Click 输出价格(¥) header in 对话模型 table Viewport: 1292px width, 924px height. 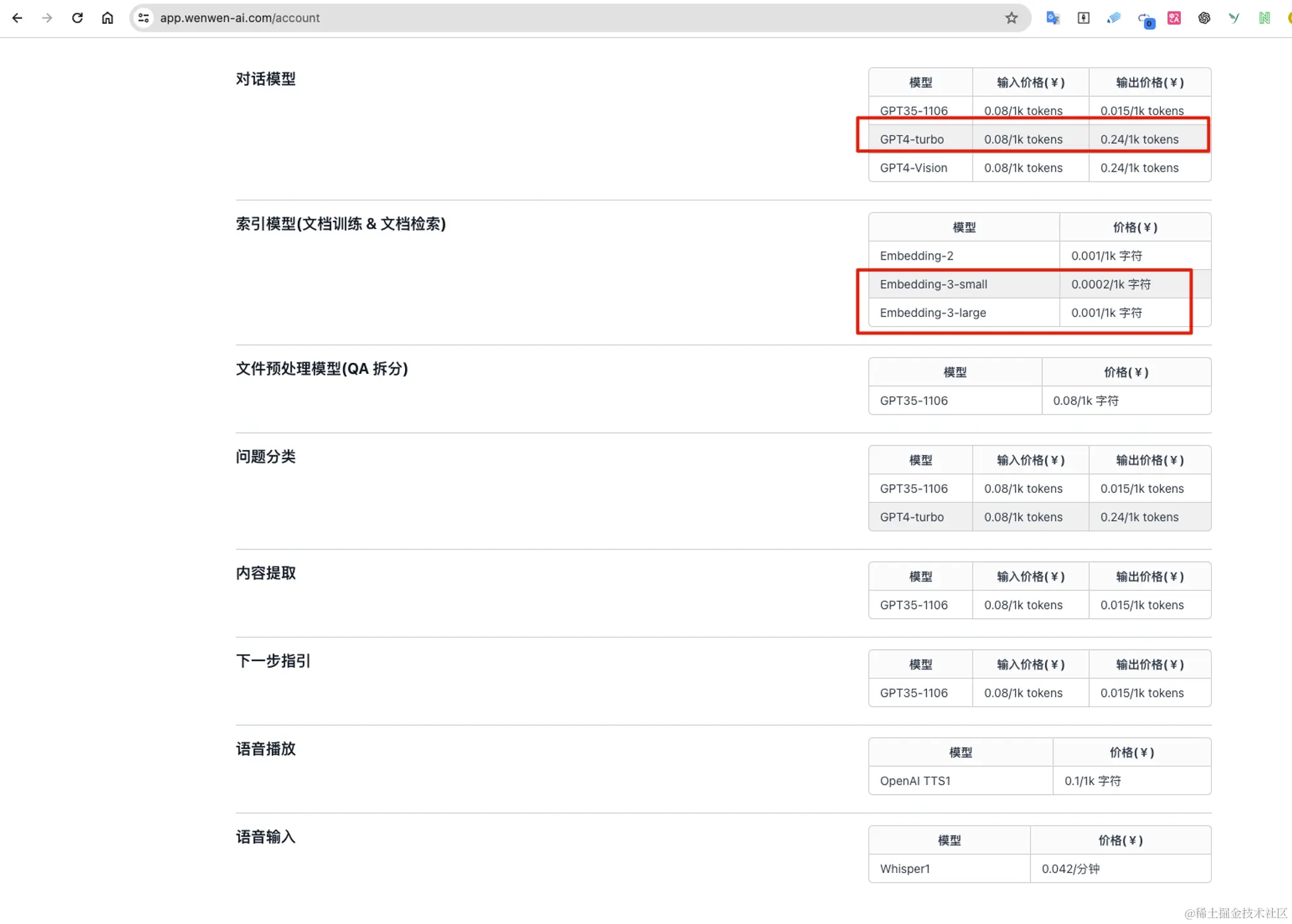tap(1149, 82)
